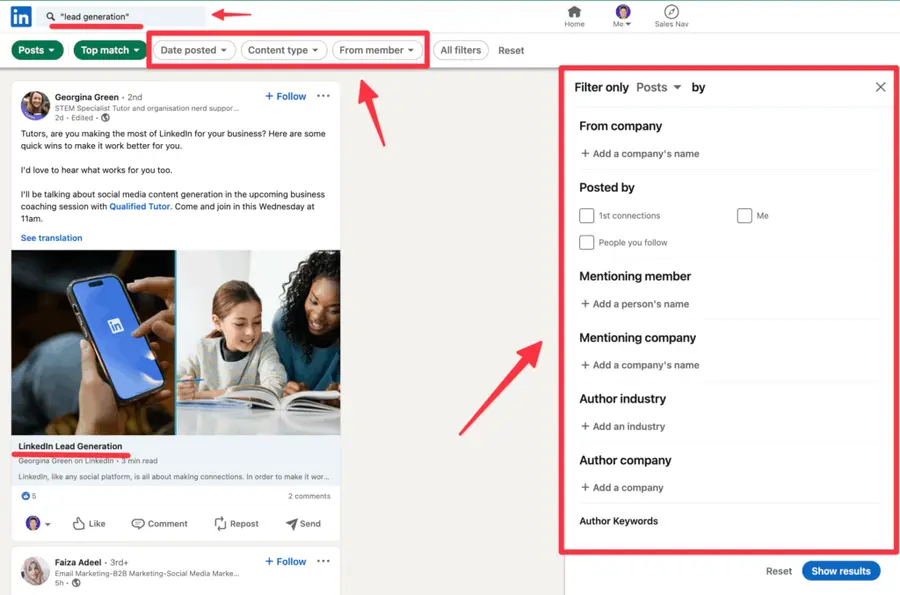This screenshot has width=900, height=595.
Task: Expand the Content type filter
Action: pyautogui.click(x=282, y=50)
